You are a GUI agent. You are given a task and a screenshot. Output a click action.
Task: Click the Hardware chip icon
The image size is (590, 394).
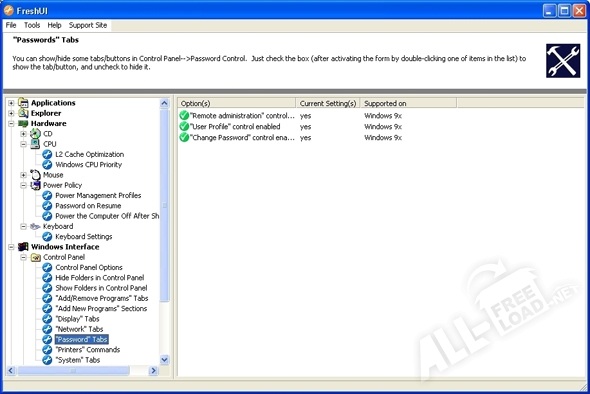(x=23, y=123)
